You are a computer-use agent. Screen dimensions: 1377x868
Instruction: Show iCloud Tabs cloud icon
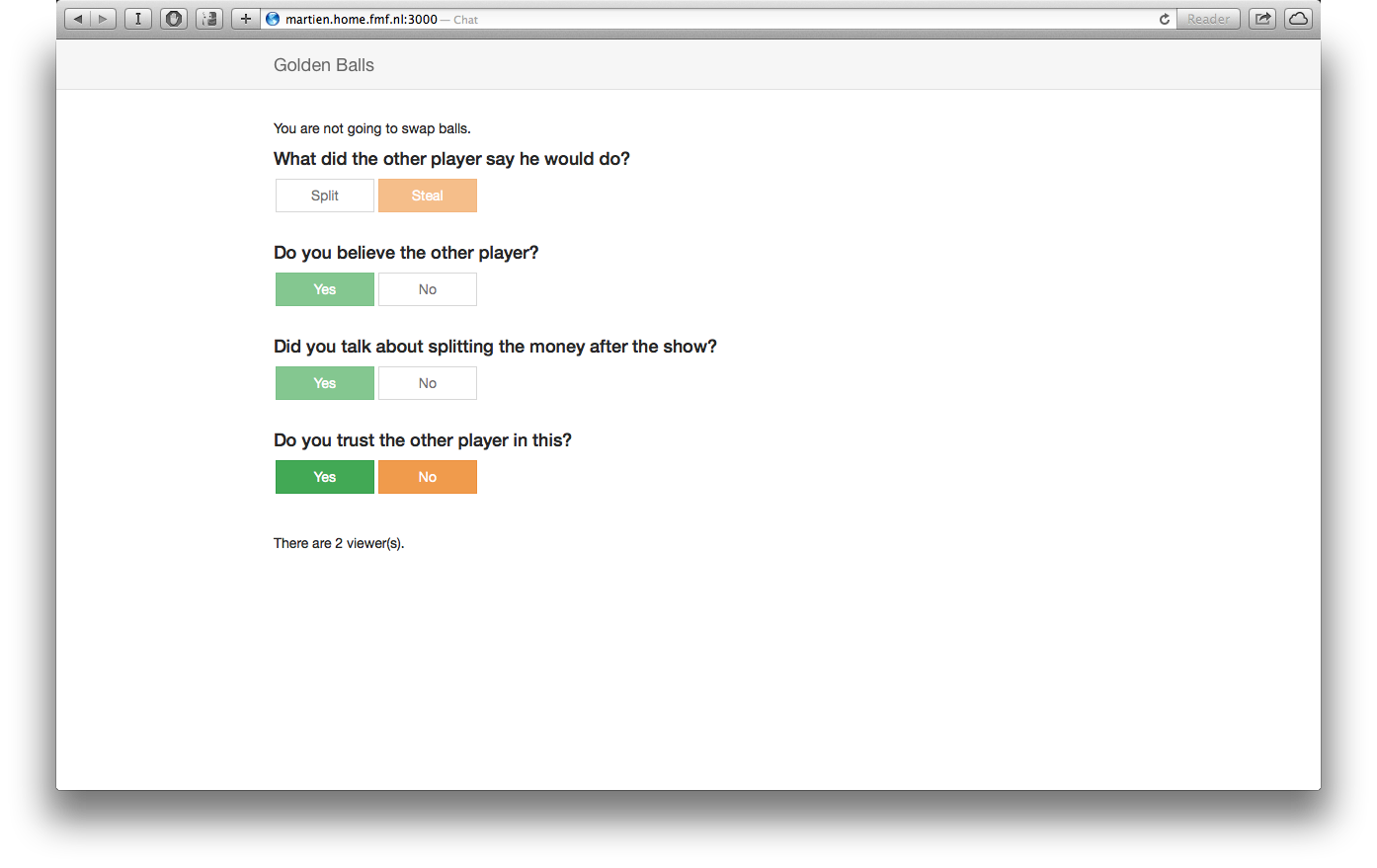pos(1298,19)
